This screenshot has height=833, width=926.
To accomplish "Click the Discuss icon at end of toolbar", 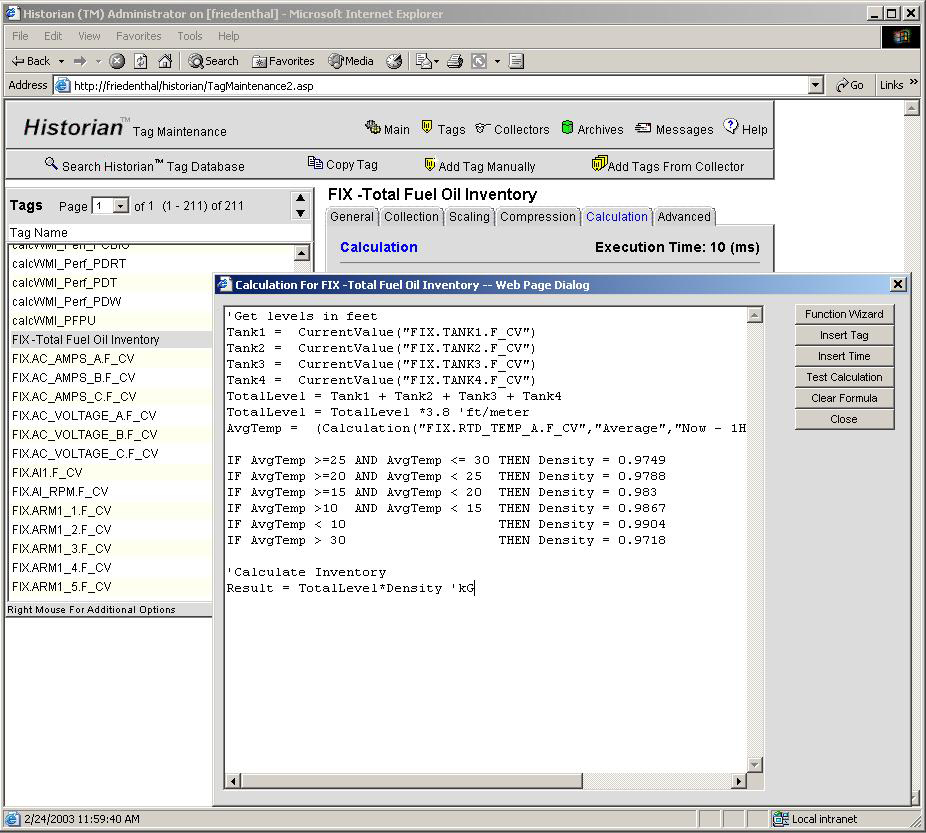I will (x=516, y=61).
